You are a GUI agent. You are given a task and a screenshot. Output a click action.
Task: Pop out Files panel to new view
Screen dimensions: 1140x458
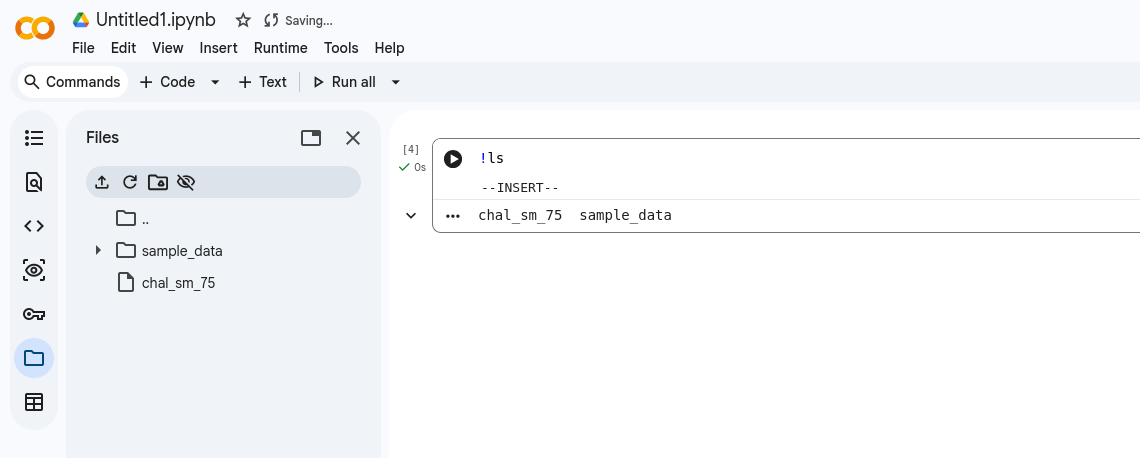point(311,138)
